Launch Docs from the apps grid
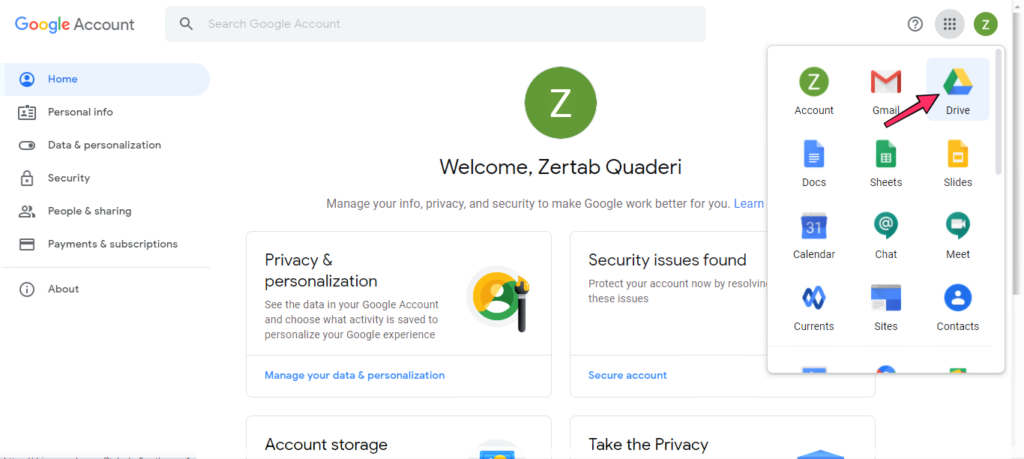 click(x=814, y=161)
